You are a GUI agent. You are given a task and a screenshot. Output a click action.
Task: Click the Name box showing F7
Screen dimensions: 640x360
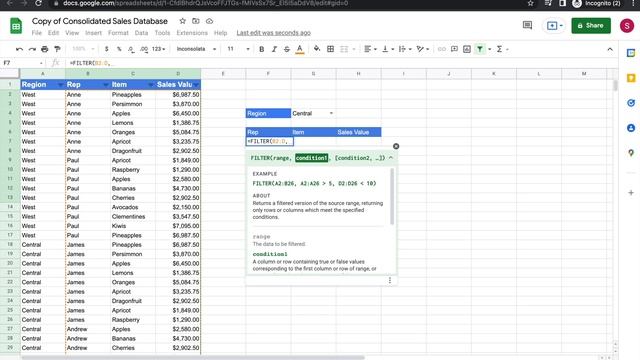click(22, 63)
